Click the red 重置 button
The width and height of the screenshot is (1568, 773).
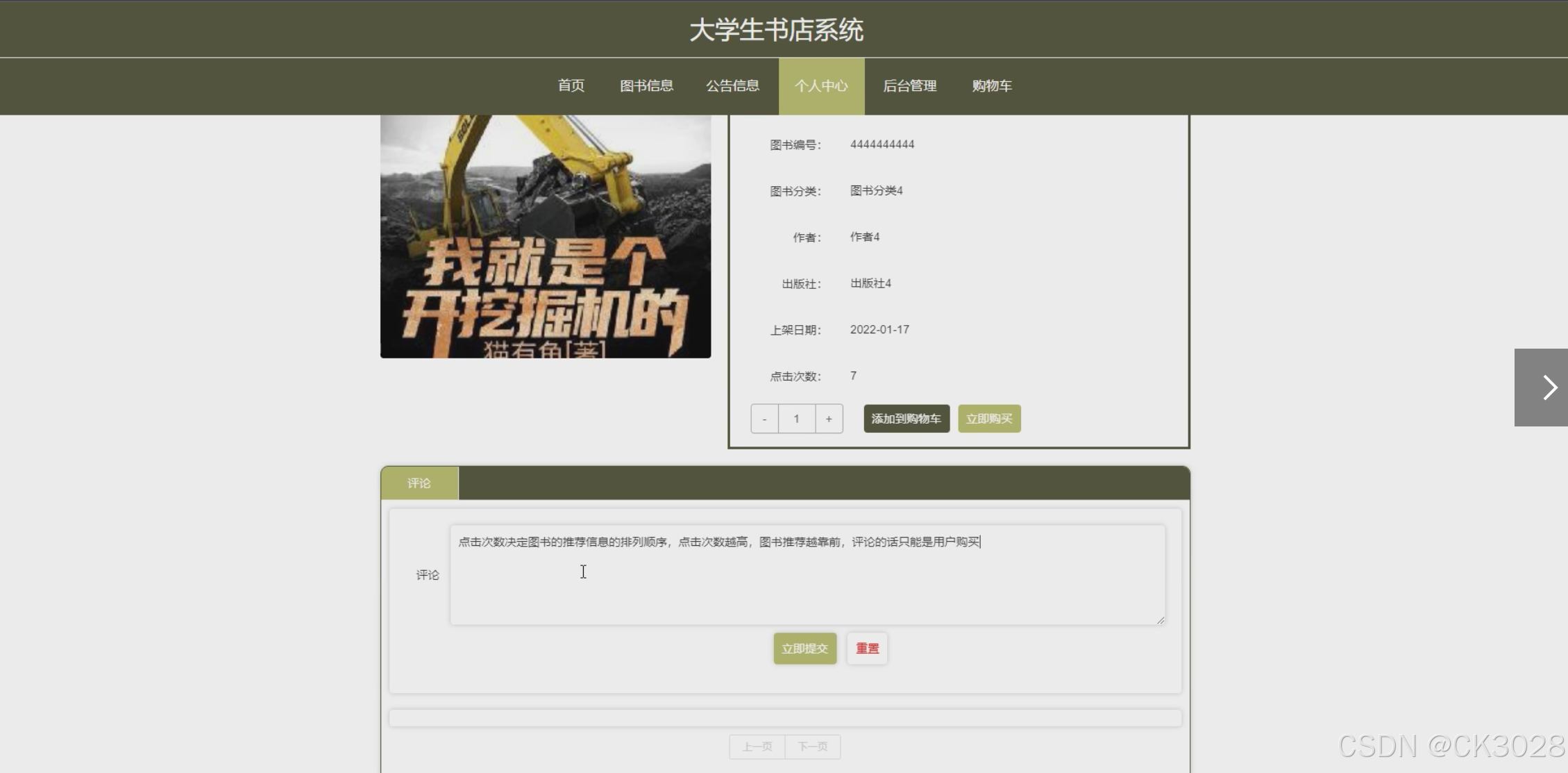click(867, 649)
